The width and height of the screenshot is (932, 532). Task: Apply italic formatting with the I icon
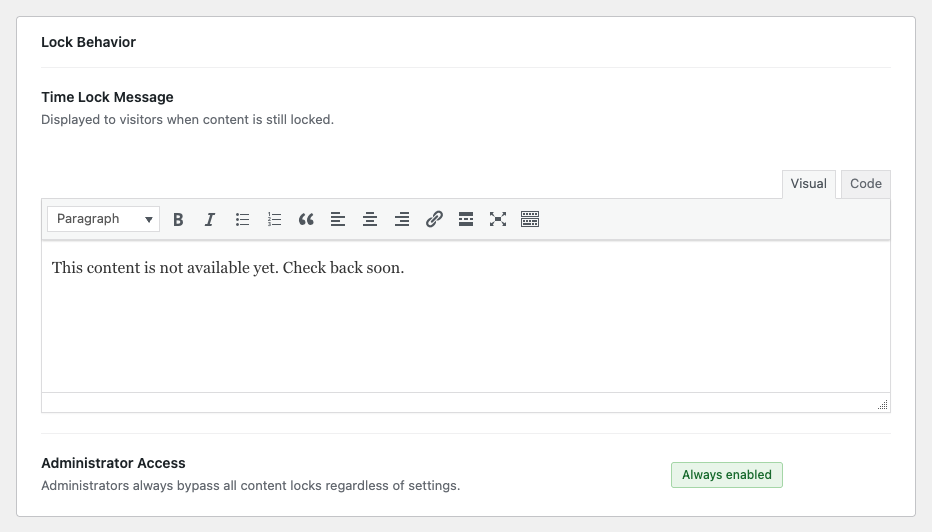(210, 219)
